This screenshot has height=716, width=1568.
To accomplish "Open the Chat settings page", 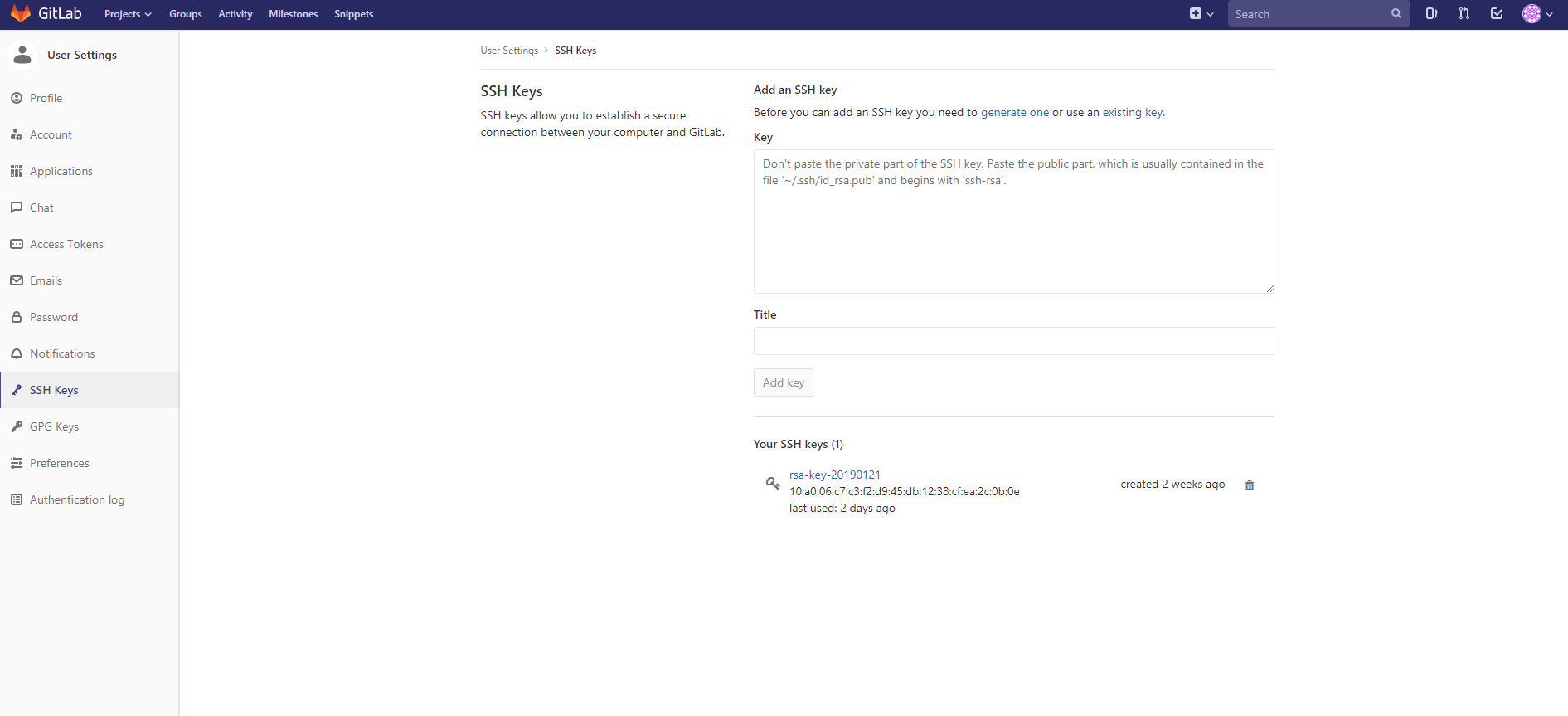I will coord(90,207).
